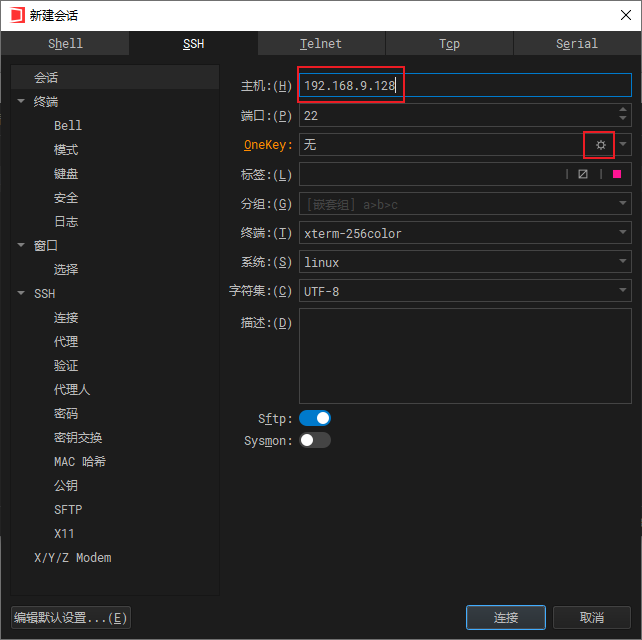The width and height of the screenshot is (642, 640).
Task: Collapse the 终端 tree section arrow
Action: pyautogui.click(x=21, y=102)
